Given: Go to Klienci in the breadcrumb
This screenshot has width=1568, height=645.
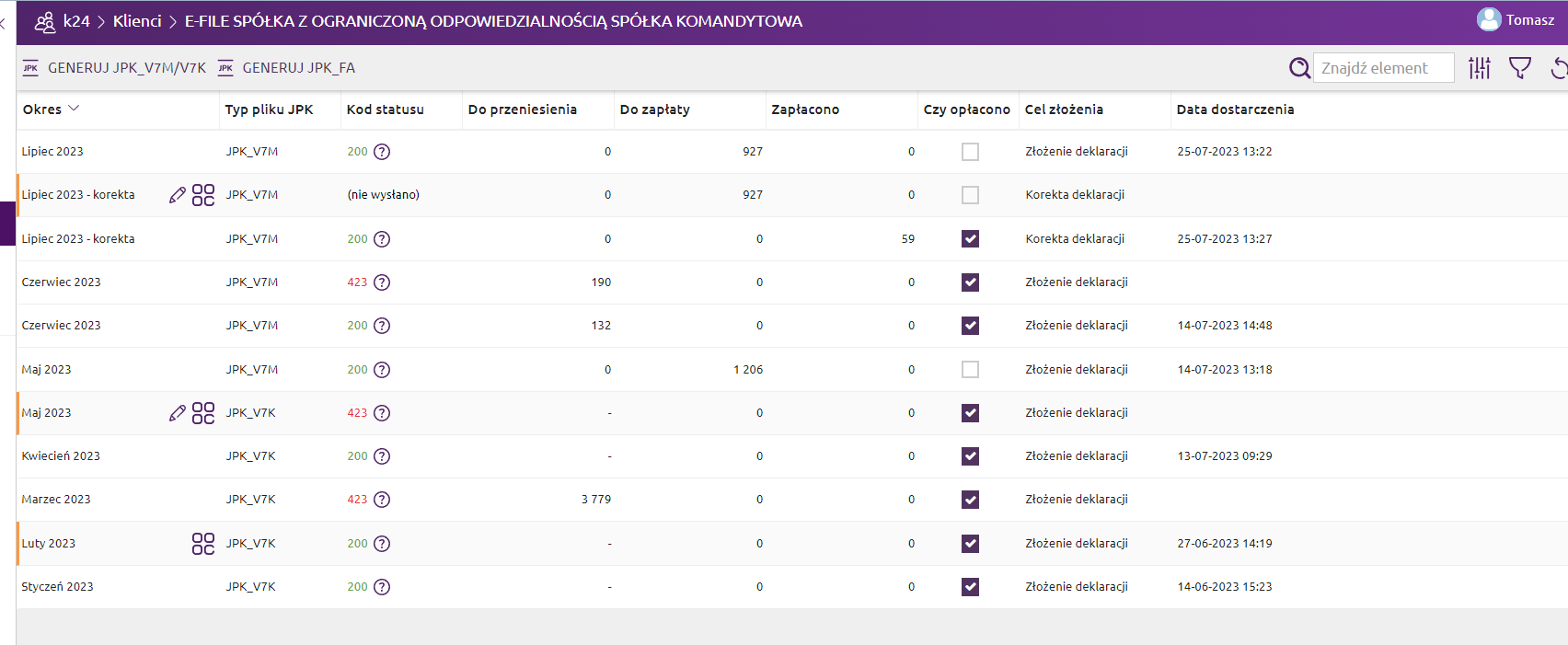Looking at the screenshot, I should [x=137, y=21].
